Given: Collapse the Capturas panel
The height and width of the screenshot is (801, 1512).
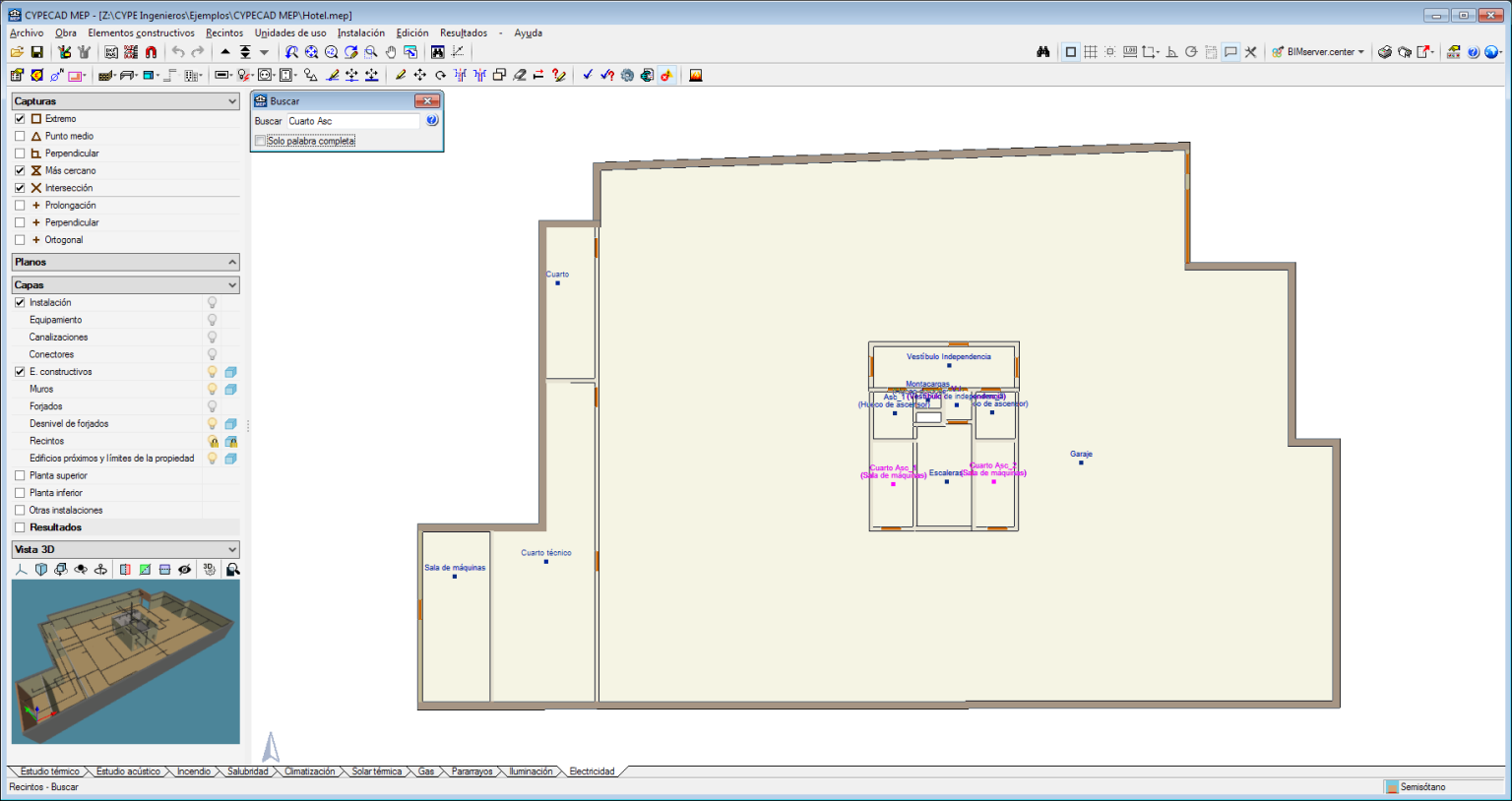Looking at the screenshot, I should [233, 100].
